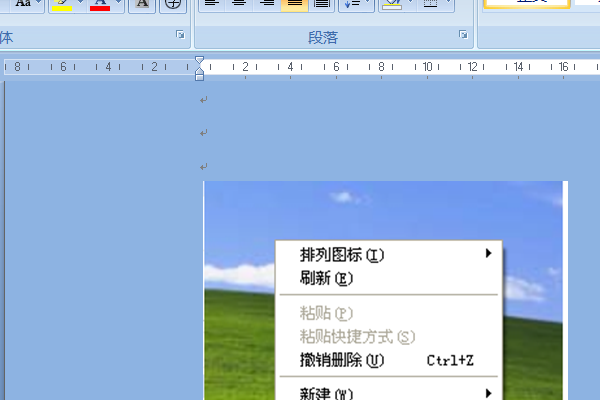Screen dimensions: 600x400
Task: Select the embedded desktop screenshot picture
Action: coord(385,291)
